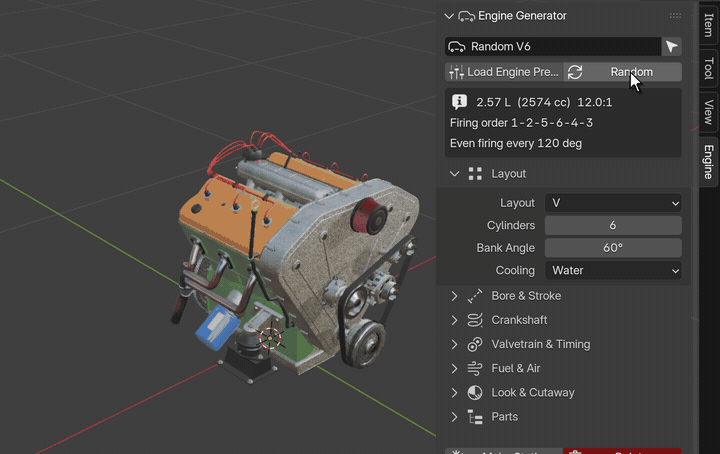Viewport: 720px width, 454px height.
Task: Click the Layout grid-dots icon
Action: pyautogui.click(x=475, y=174)
